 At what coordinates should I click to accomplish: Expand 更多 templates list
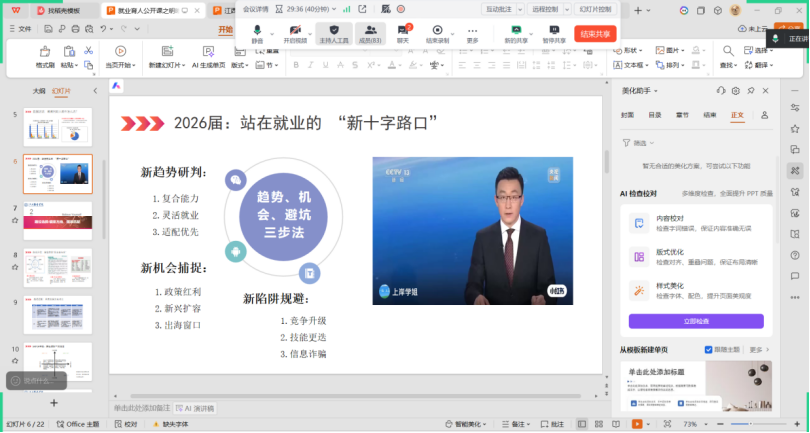[757, 350]
